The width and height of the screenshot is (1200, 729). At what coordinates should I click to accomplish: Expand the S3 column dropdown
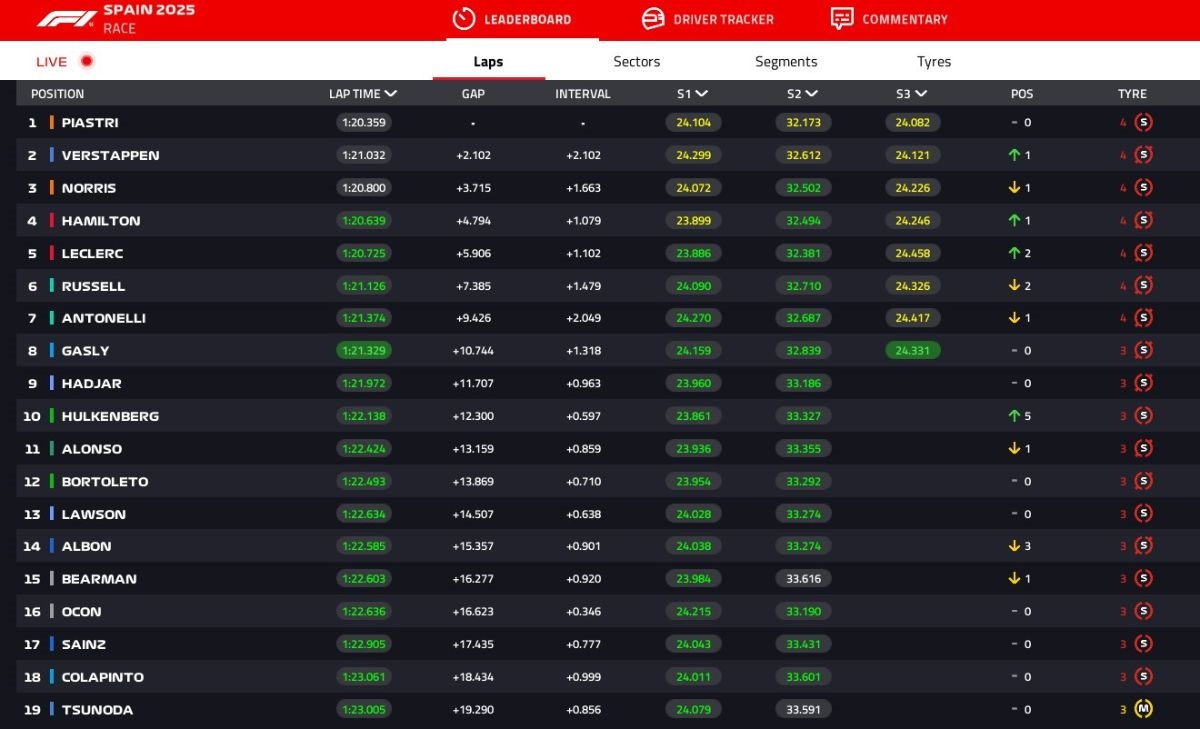pos(920,94)
